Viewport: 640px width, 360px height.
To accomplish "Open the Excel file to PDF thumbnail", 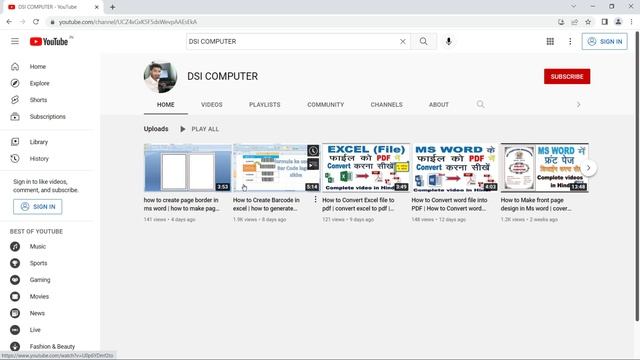I will tap(366, 167).
